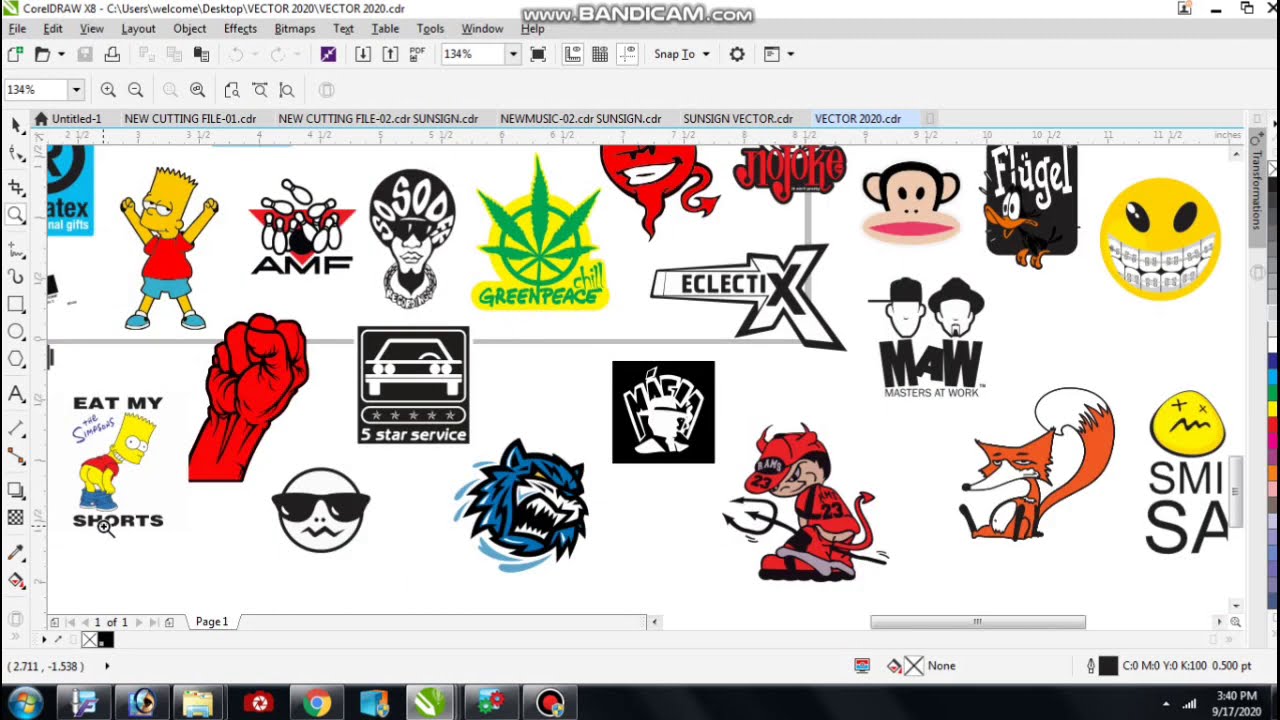
Task: Click the outline color black swatch in status bar
Action: (1108, 666)
